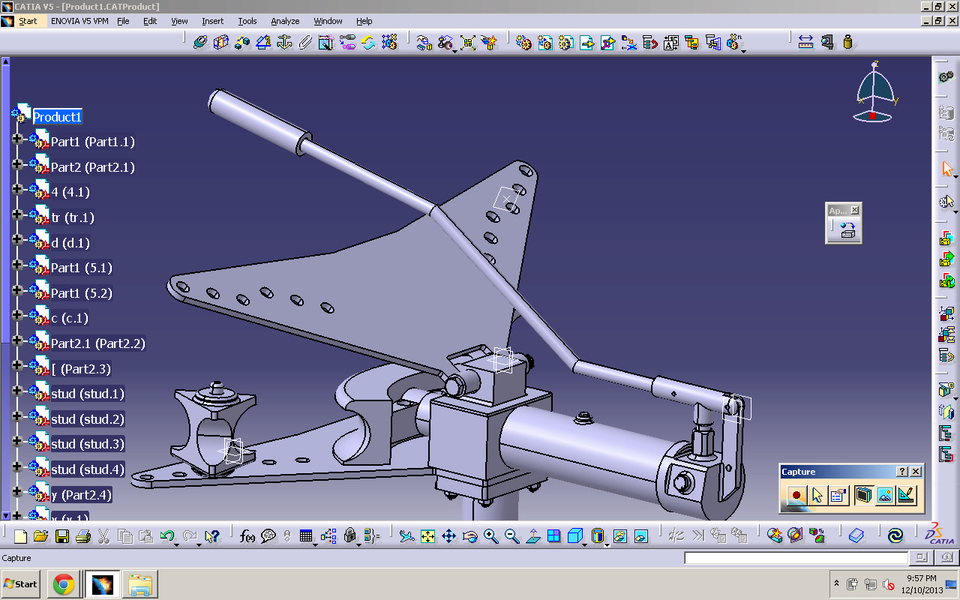This screenshot has width=960, height=600.
Task: Select the arrow Select mode in Capture toolbar
Action: [x=818, y=493]
